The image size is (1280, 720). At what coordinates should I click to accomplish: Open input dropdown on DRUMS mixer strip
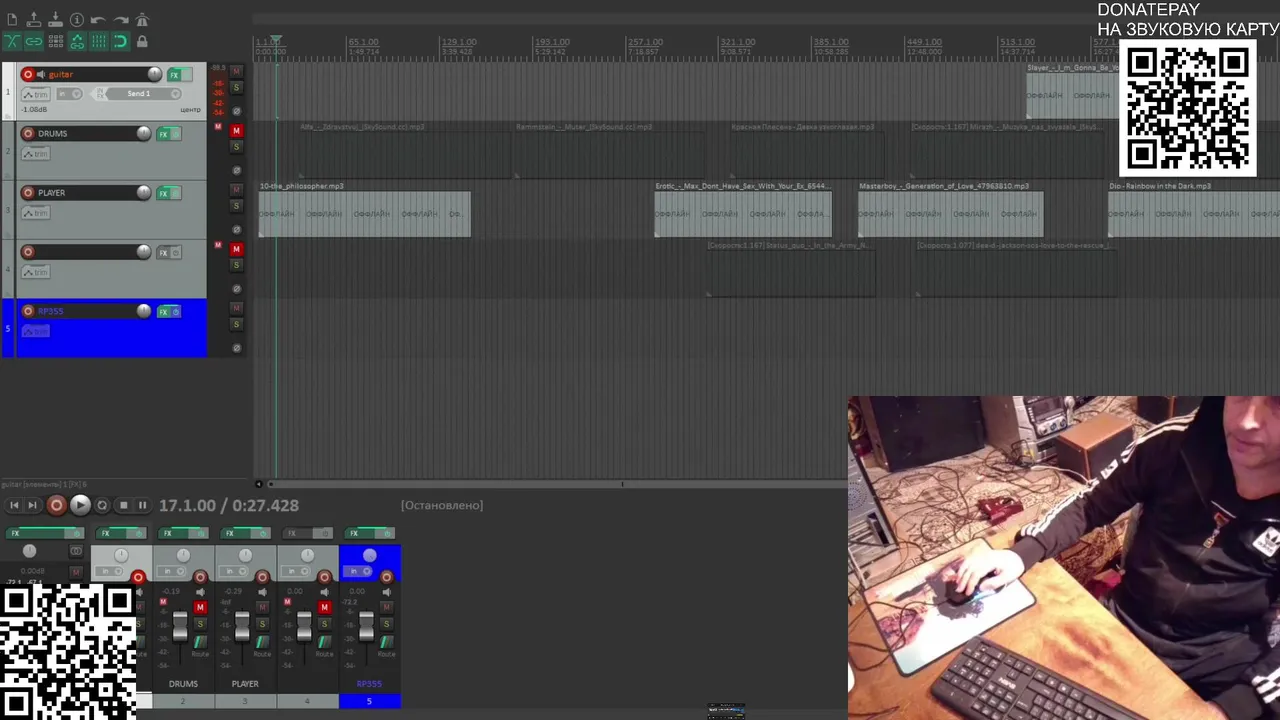click(x=174, y=571)
